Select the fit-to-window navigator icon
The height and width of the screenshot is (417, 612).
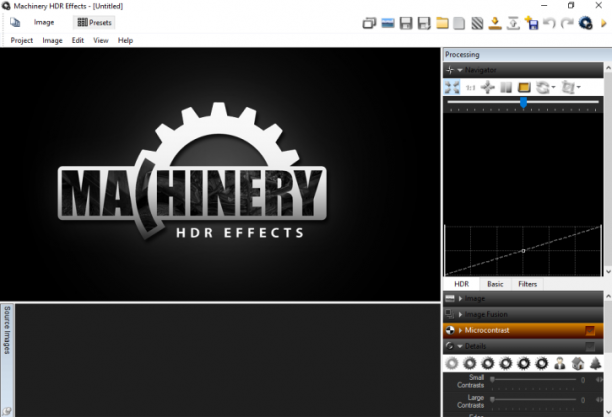click(x=452, y=87)
